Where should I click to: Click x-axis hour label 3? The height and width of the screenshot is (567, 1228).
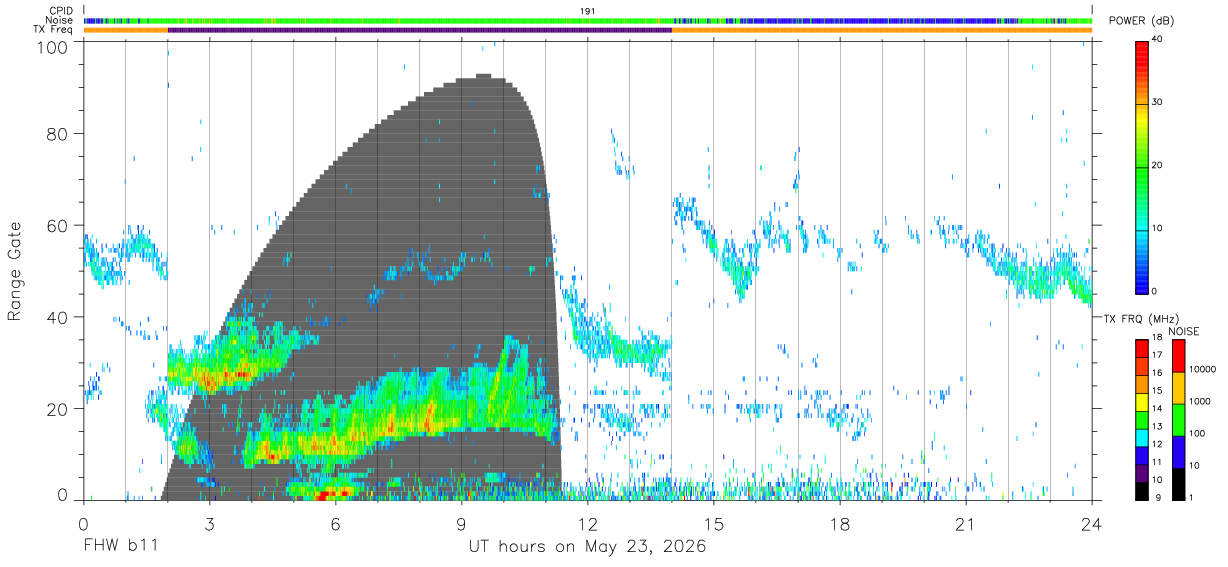(209, 524)
